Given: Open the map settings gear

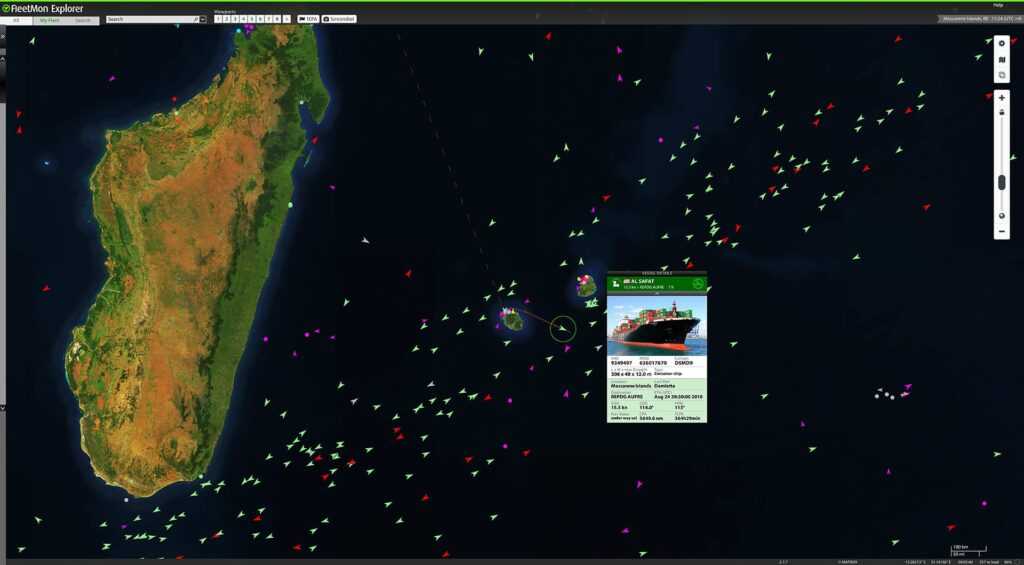Looking at the screenshot, I should pyautogui.click(x=1002, y=43).
